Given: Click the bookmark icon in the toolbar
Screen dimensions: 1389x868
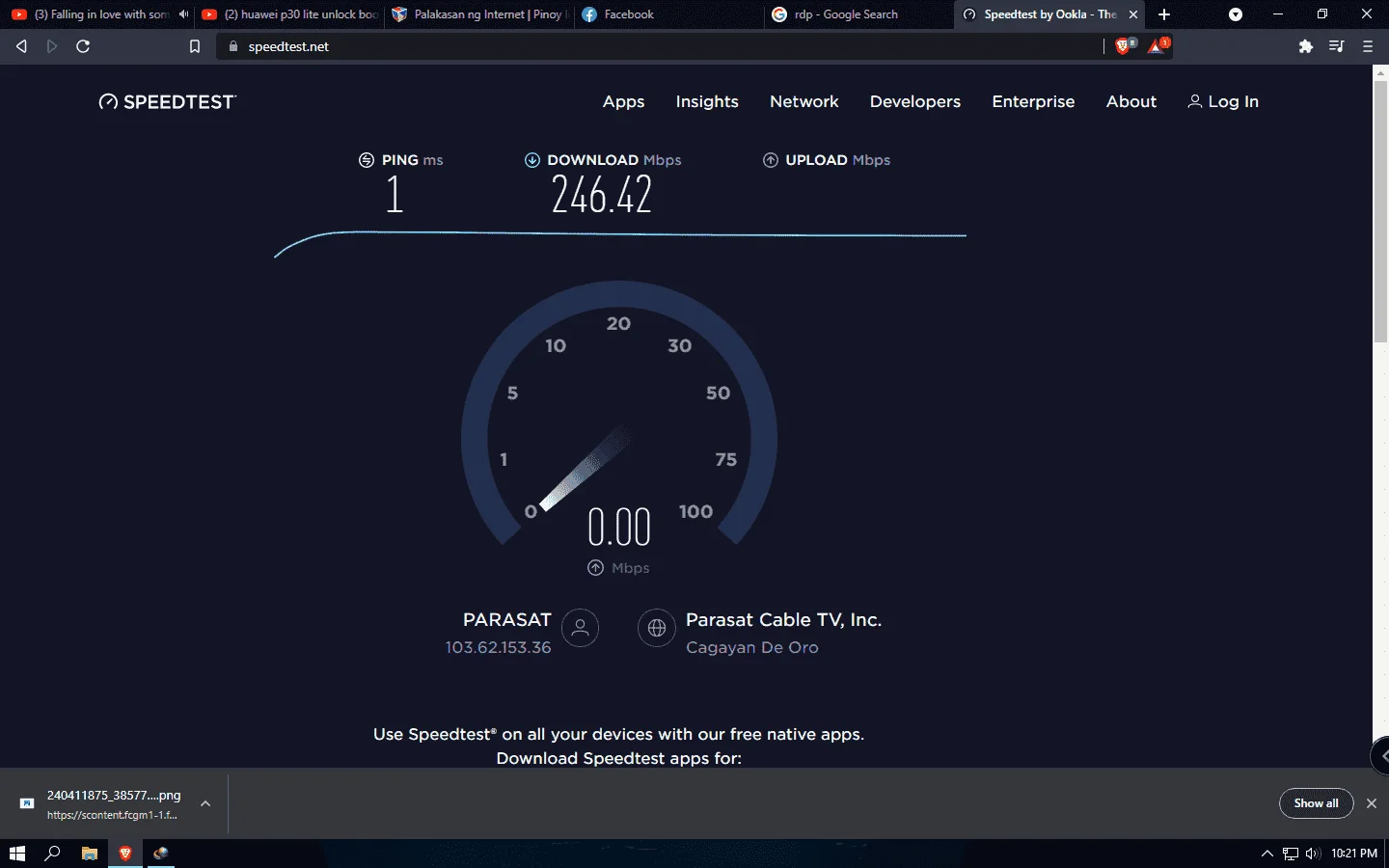Looking at the screenshot, I should pyautogui.click(x=195, y=46).
